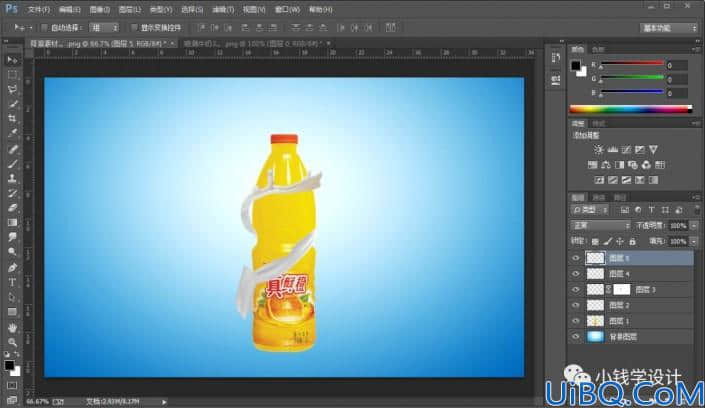Select the Hand tool
The width and height of the screenshot is (705, 408).
click(12, 327)
